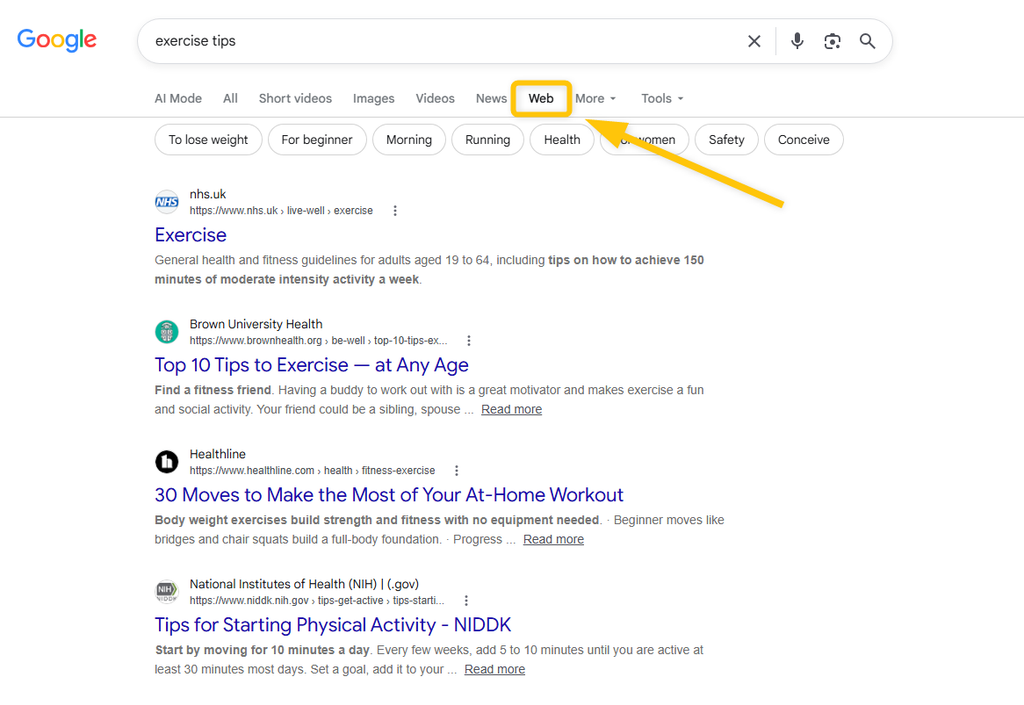Open the Tools dropdown
Screen dimensions: 1024x705
click(662, 99)
